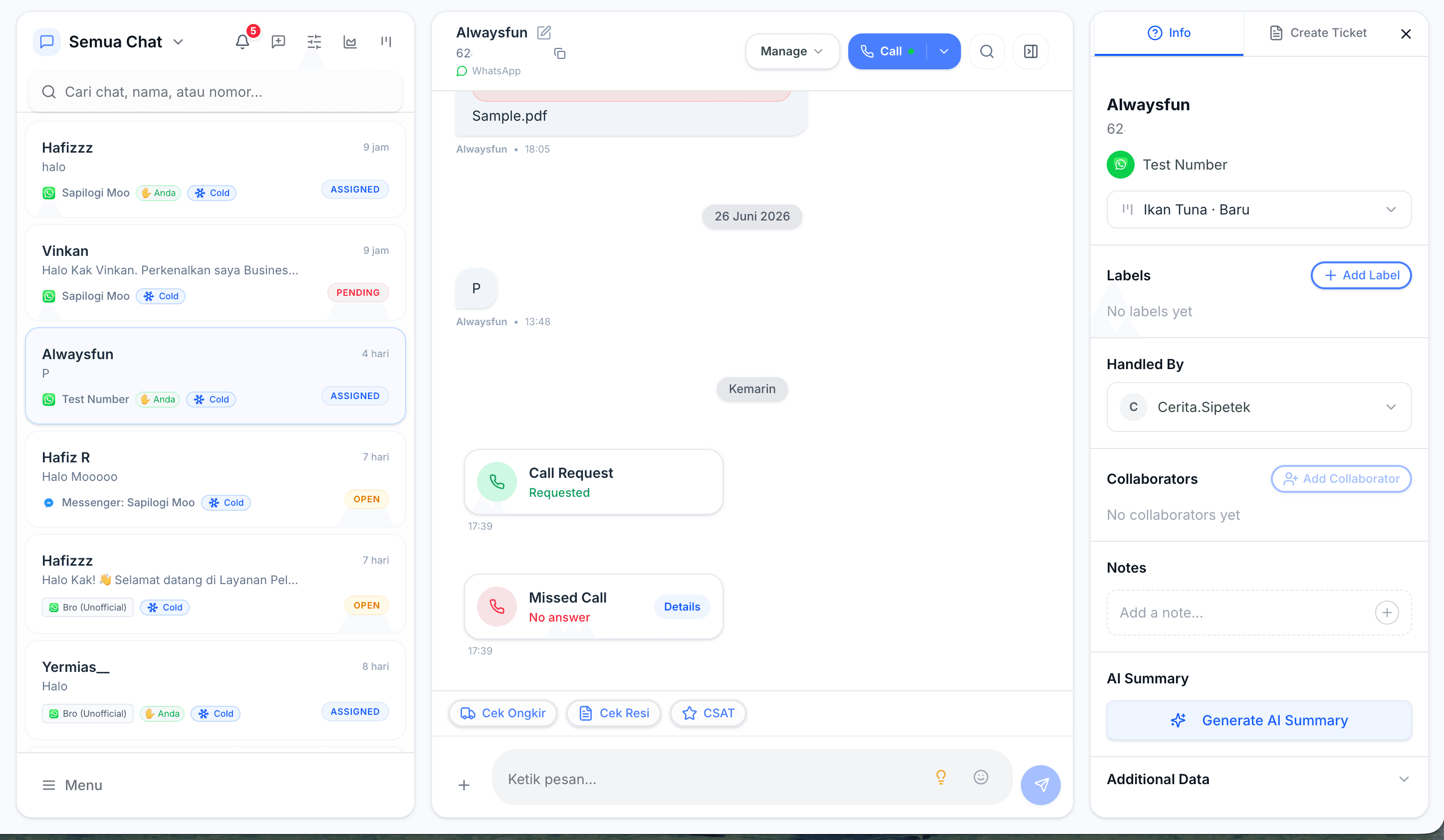The height and width of the screenshot is (840, 1444).
Task: Click the red phone icon on Missed Call card
Action: click(497, 607)
